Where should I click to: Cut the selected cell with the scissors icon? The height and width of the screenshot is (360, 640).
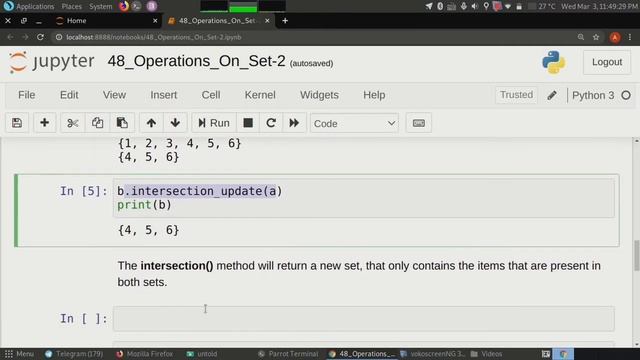coord(73,123)
